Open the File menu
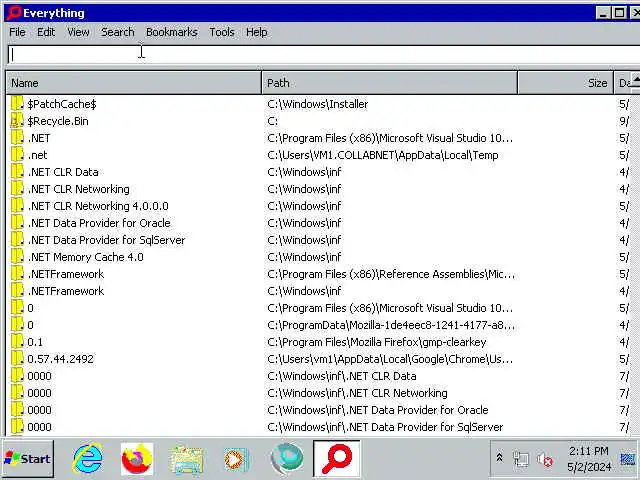Image resolution: width=640 pixels, height=480 pixels. click(17, 32)
